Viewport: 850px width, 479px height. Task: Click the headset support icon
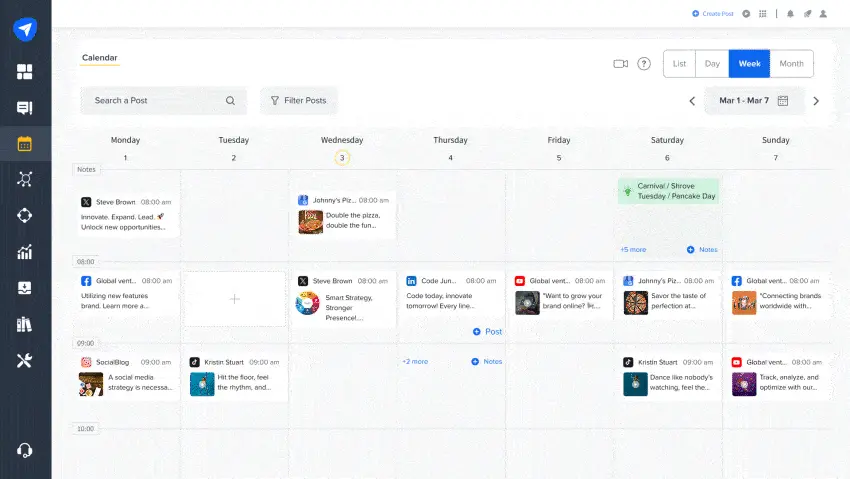(25, 450)
